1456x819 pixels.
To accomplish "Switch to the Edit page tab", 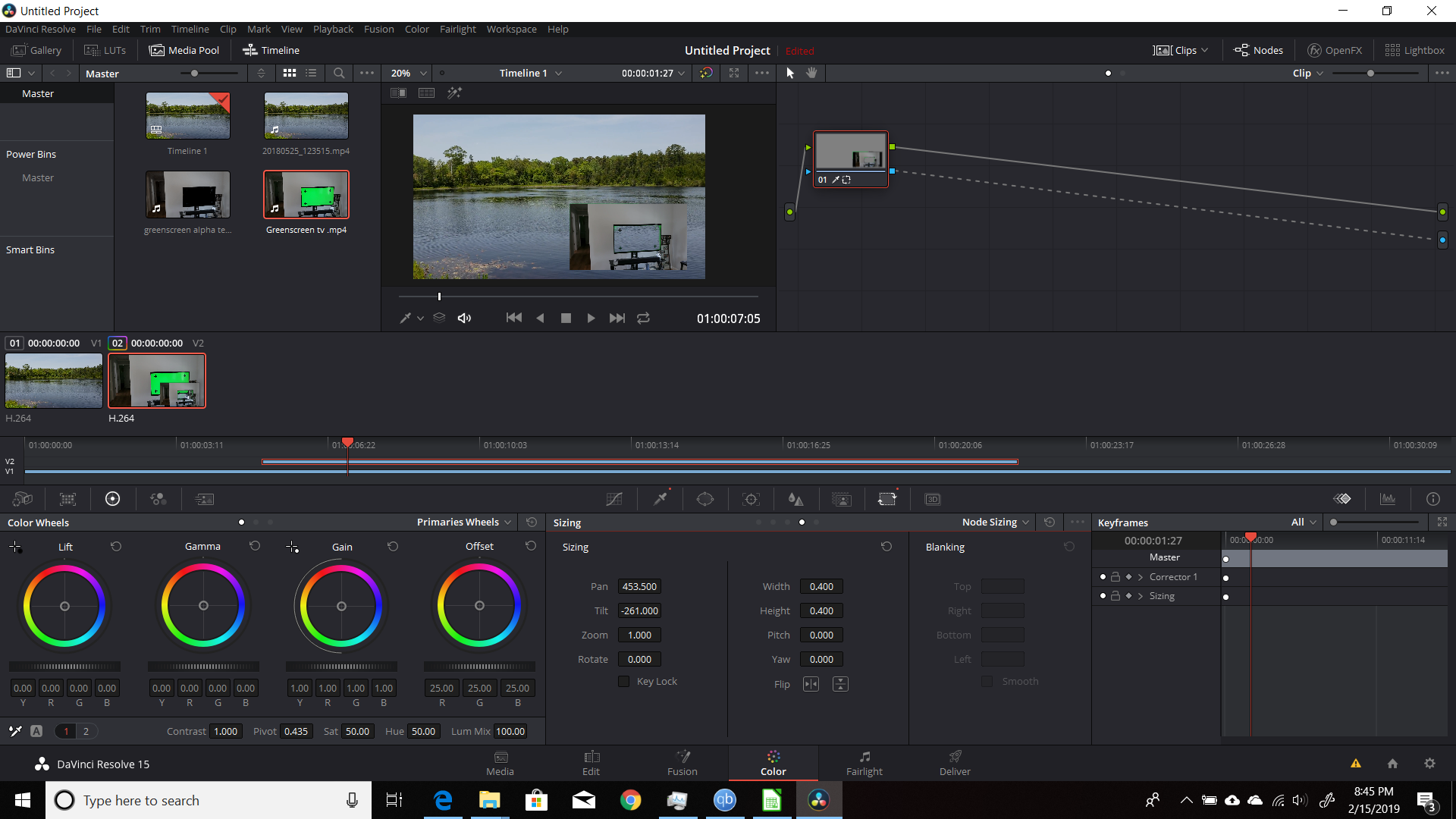I will tap(591, 763).
